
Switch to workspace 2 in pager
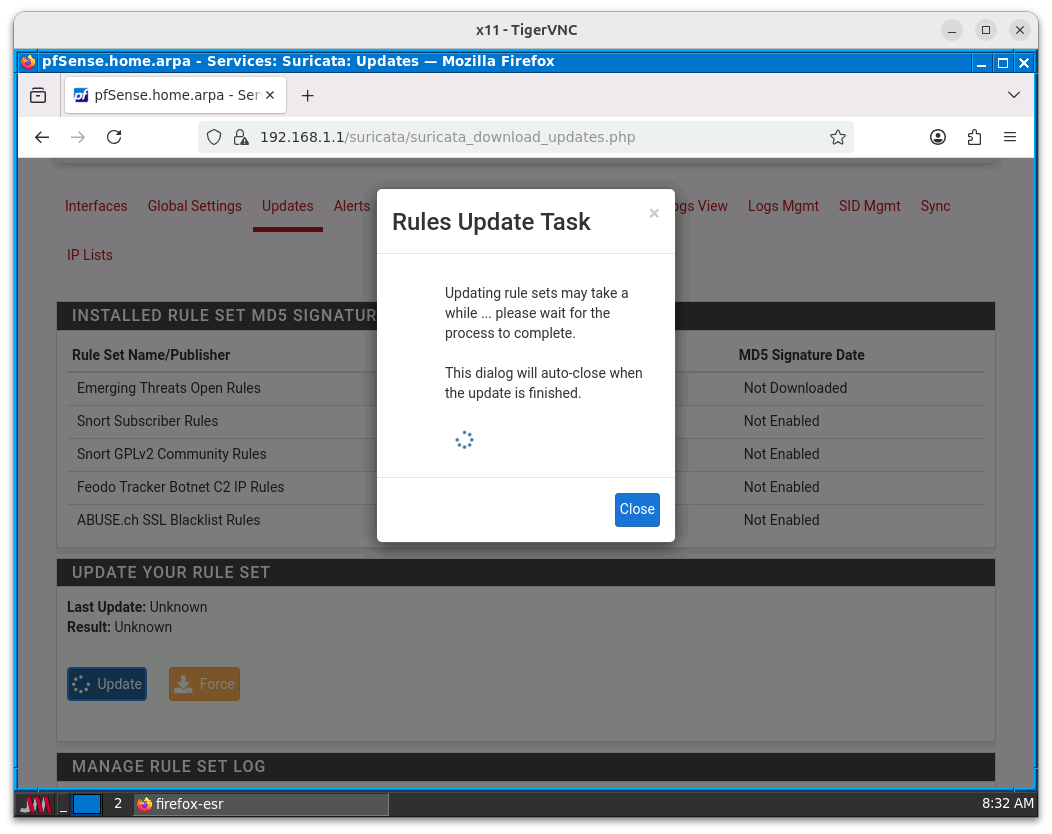click(x=117, y=804)
